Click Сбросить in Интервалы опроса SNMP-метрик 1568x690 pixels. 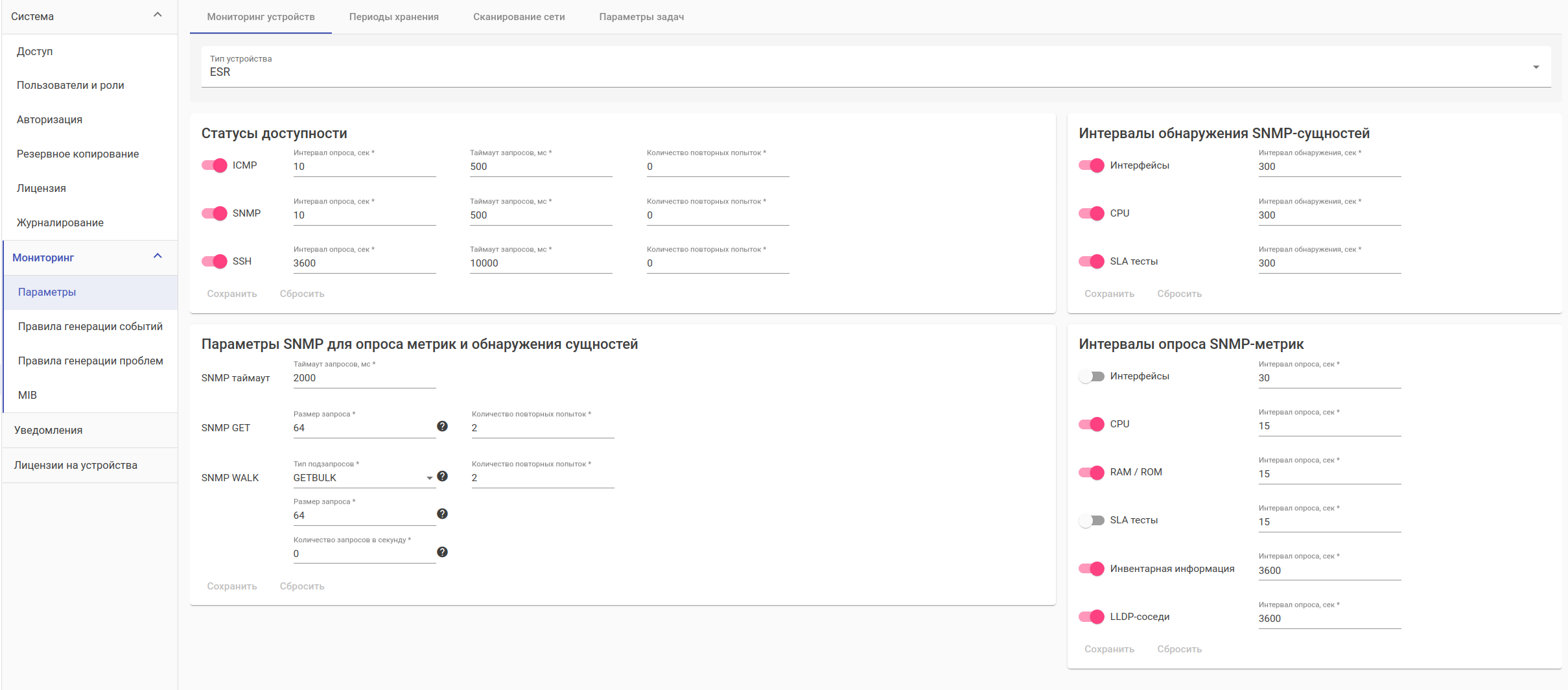point(1179,649)
